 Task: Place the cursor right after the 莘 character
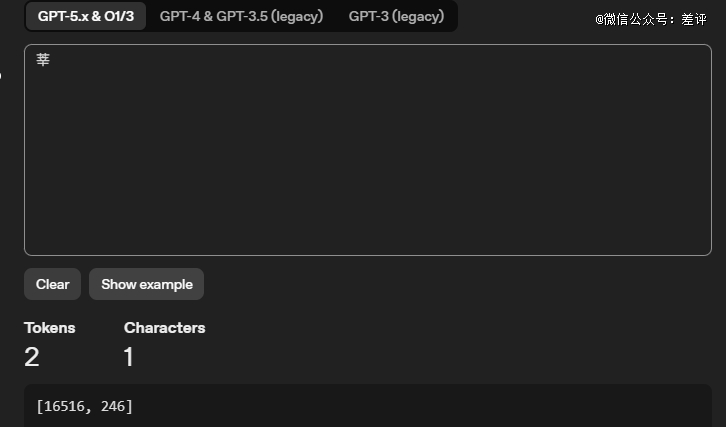coord(51,60)
